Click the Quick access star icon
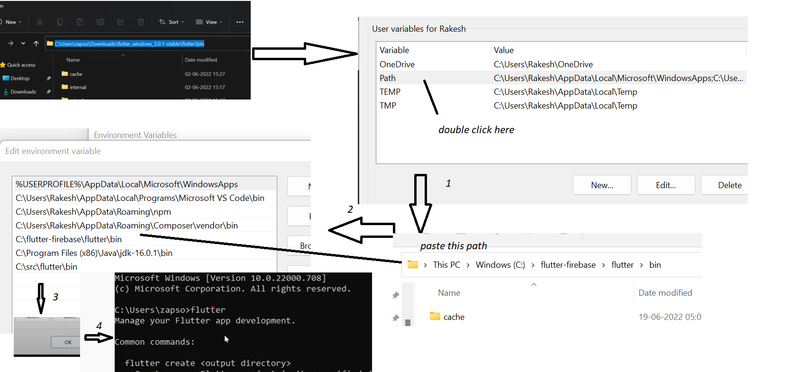800x372 pixels. (x=3, y=65)
